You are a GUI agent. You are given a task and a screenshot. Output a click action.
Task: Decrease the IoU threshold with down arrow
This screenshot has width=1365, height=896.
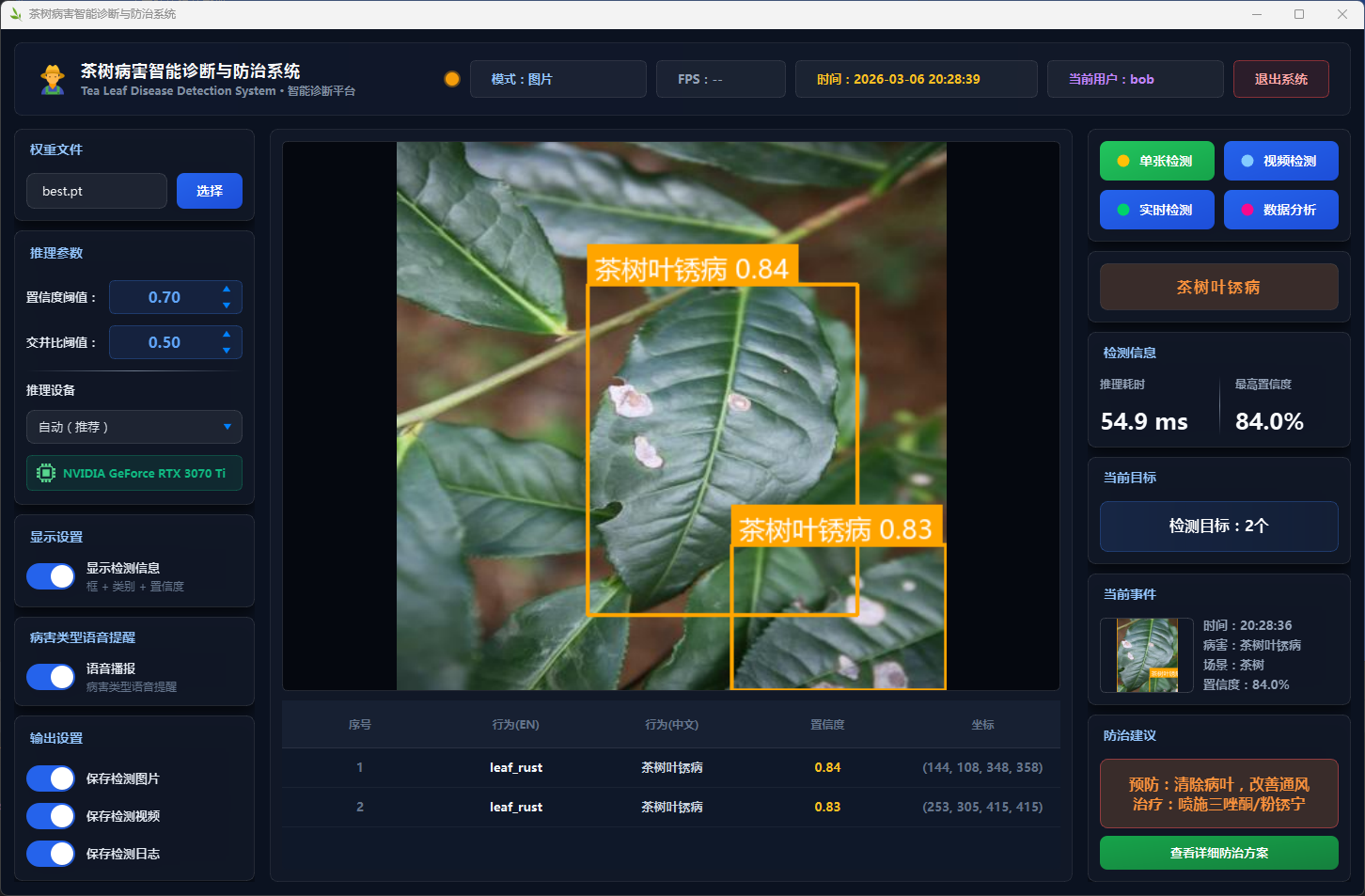click(227, 351)
